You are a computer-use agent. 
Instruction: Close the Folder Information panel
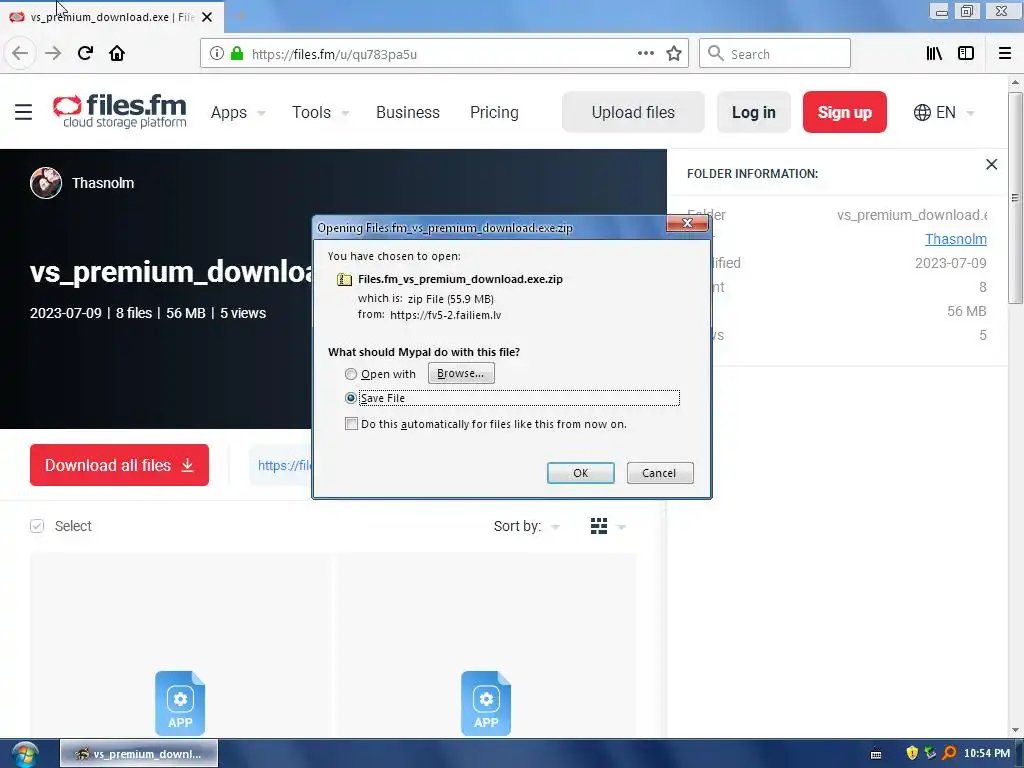991,165
